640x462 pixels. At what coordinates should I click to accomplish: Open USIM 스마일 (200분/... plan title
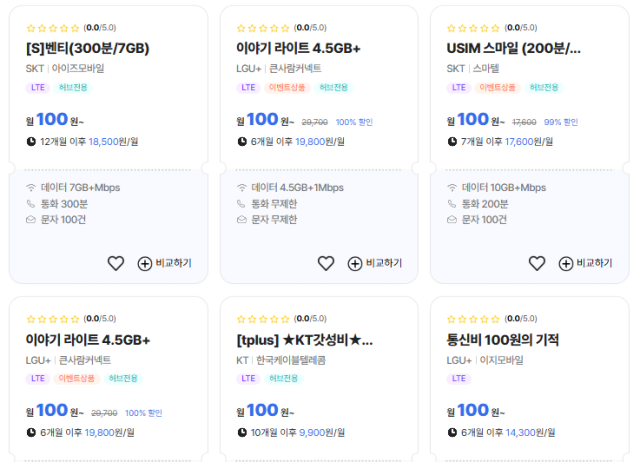tap(513, 47)
